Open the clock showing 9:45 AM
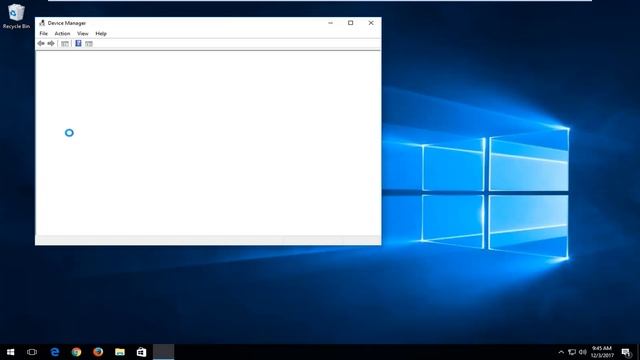 pyautogui.click(x=602, y=352)
